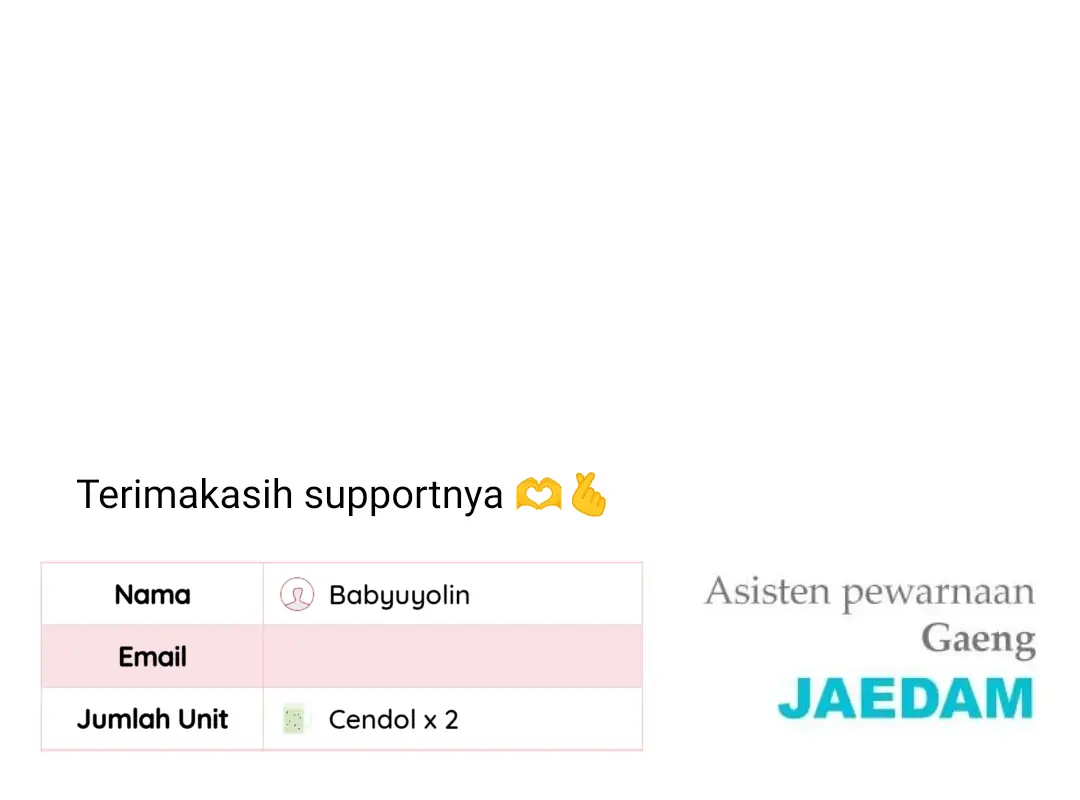1080x800 pixels.
Task: Click the word Asisten
Action: tap(767, 591)
